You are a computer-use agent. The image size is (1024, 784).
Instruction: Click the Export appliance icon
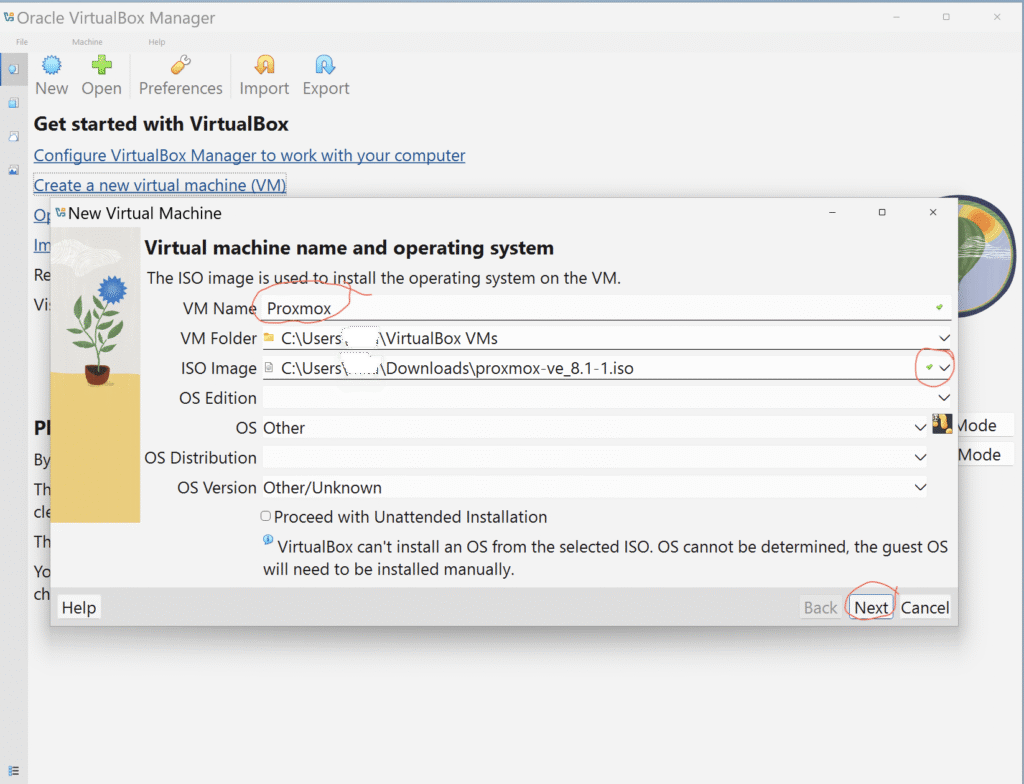(325, 66)
